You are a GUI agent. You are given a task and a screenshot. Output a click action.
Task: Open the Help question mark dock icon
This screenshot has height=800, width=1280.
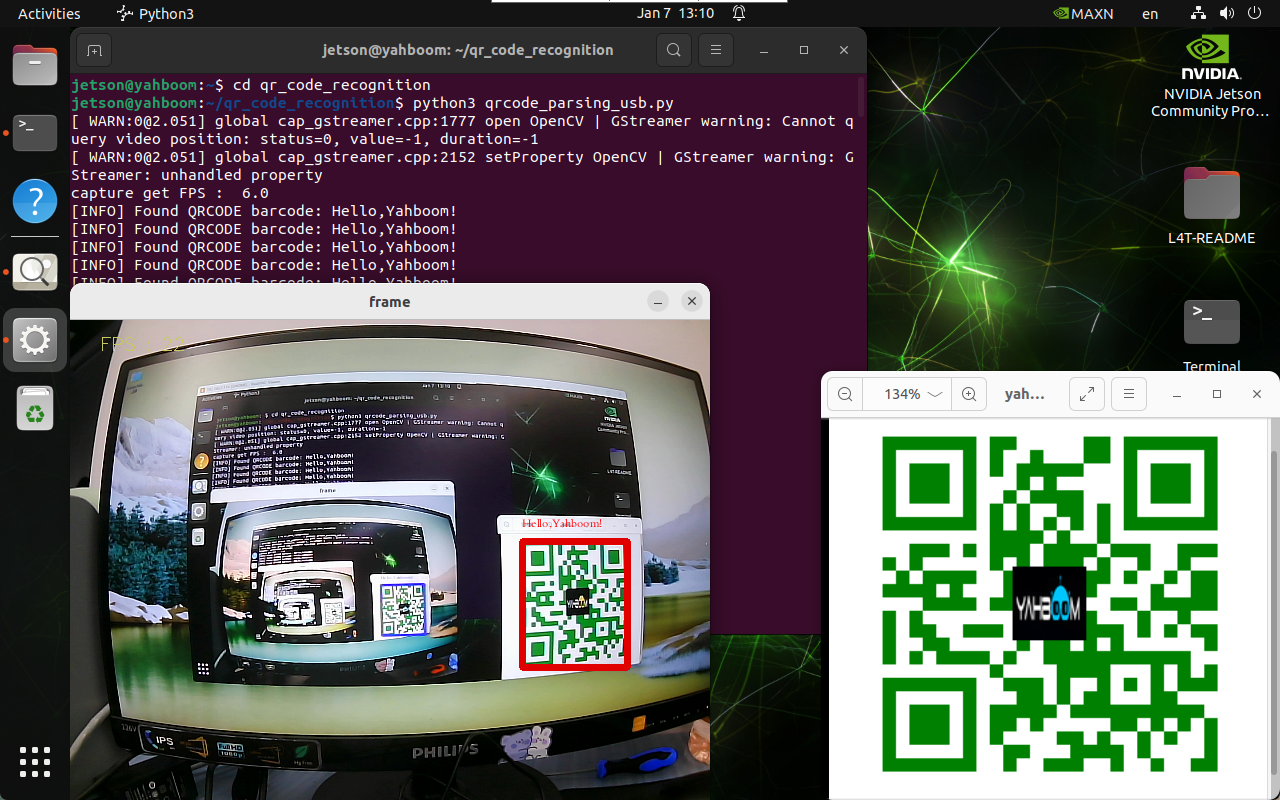click(35, 201)
